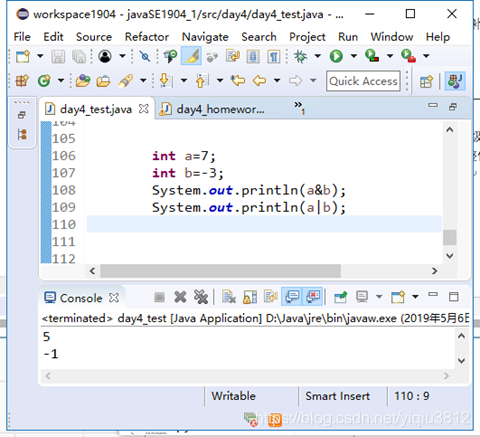Click the Run External Tools icon
480x437 pixels.
(x=408, y=56)
